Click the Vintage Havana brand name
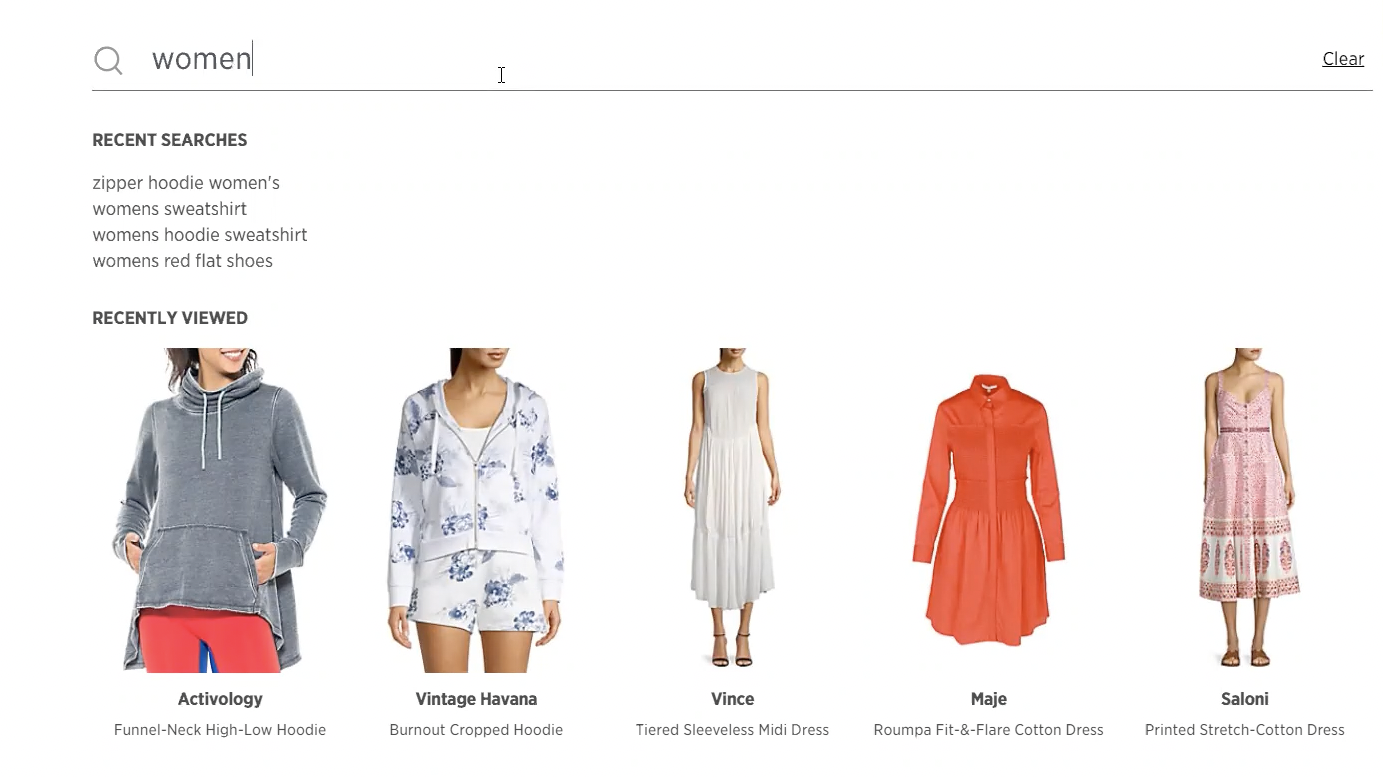 476,699
